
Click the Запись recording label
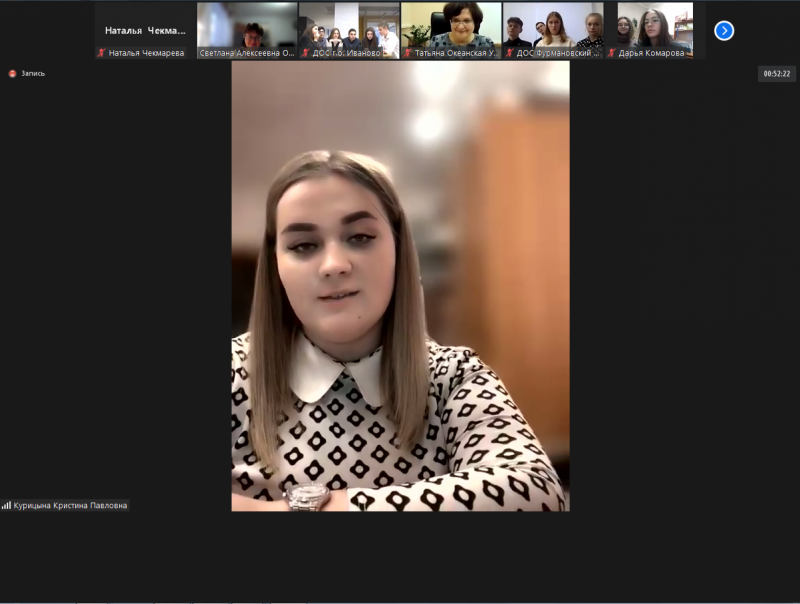coord(33,74)
